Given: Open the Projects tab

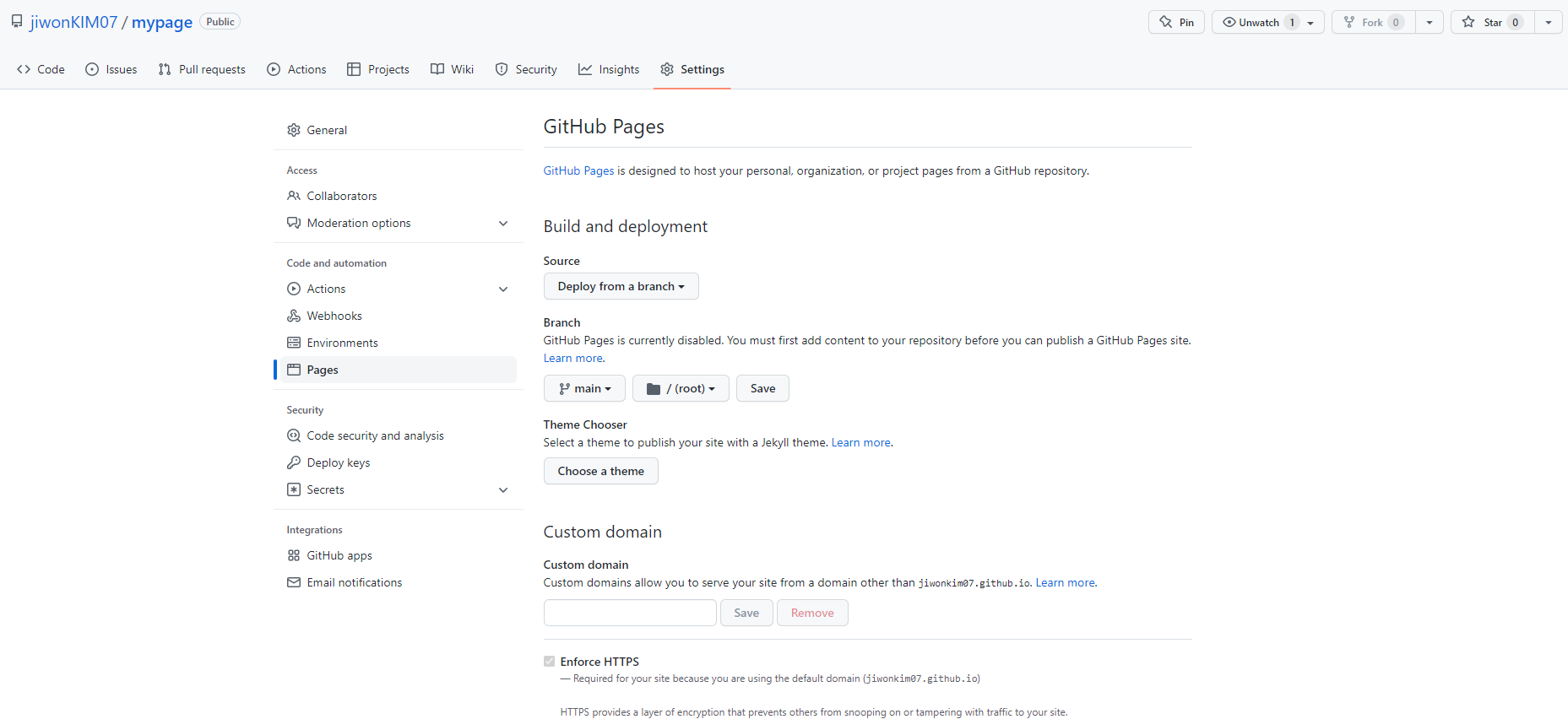Looking at the screenshot, I should coord(378,69).
